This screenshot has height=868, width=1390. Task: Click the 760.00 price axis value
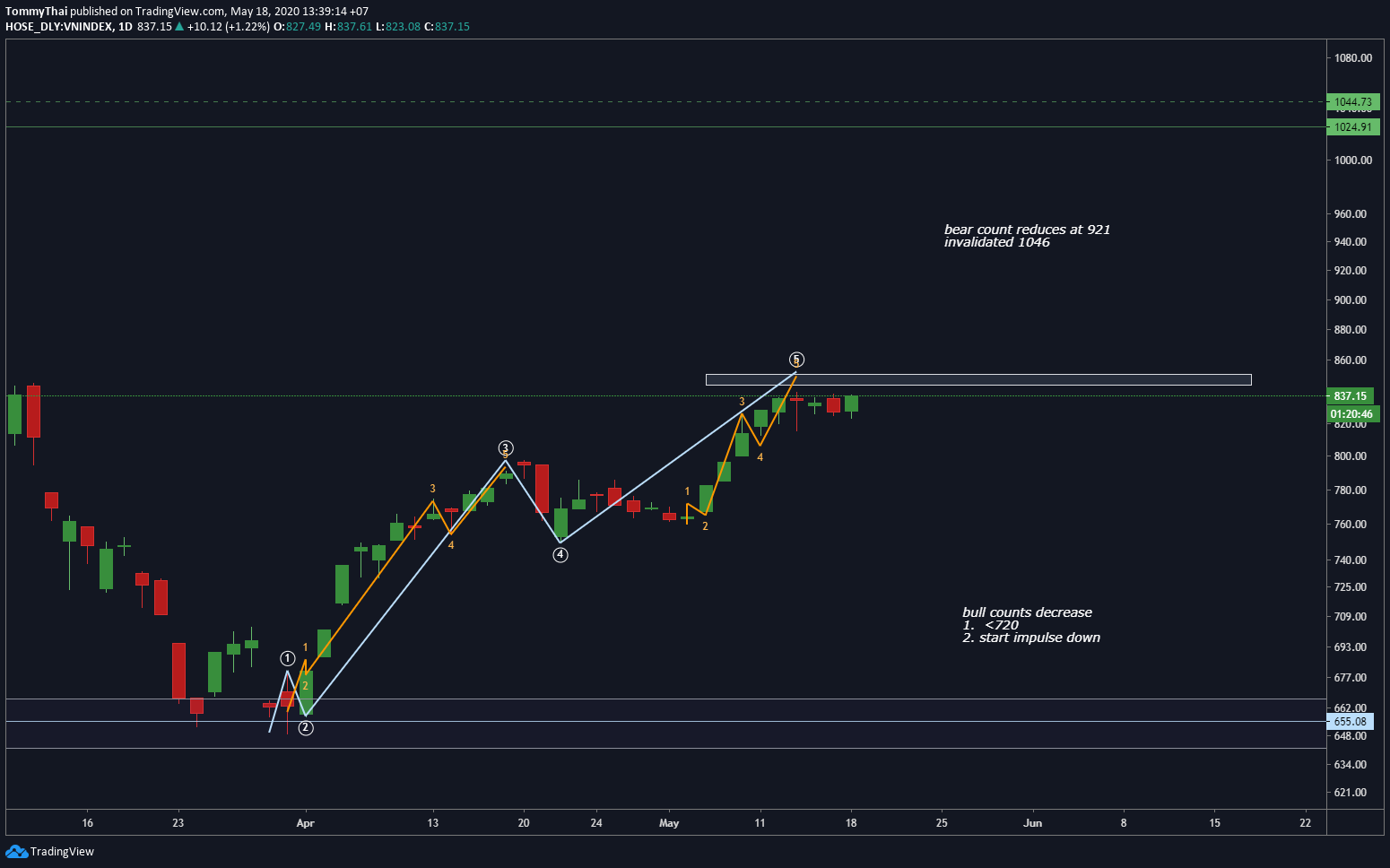pos(1351,524)
